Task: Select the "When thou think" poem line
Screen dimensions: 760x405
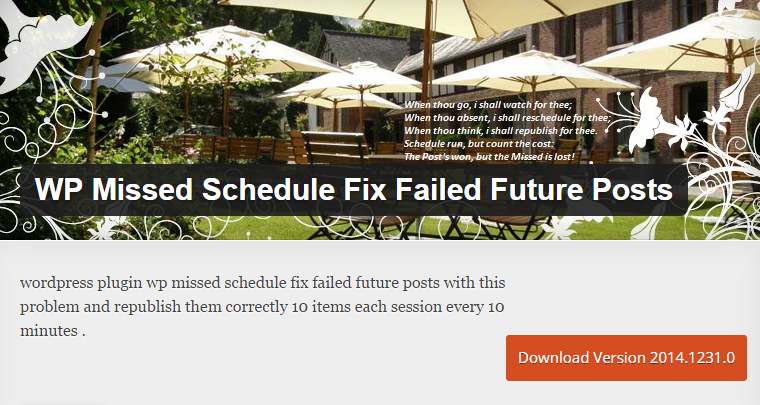Action: 500,131
